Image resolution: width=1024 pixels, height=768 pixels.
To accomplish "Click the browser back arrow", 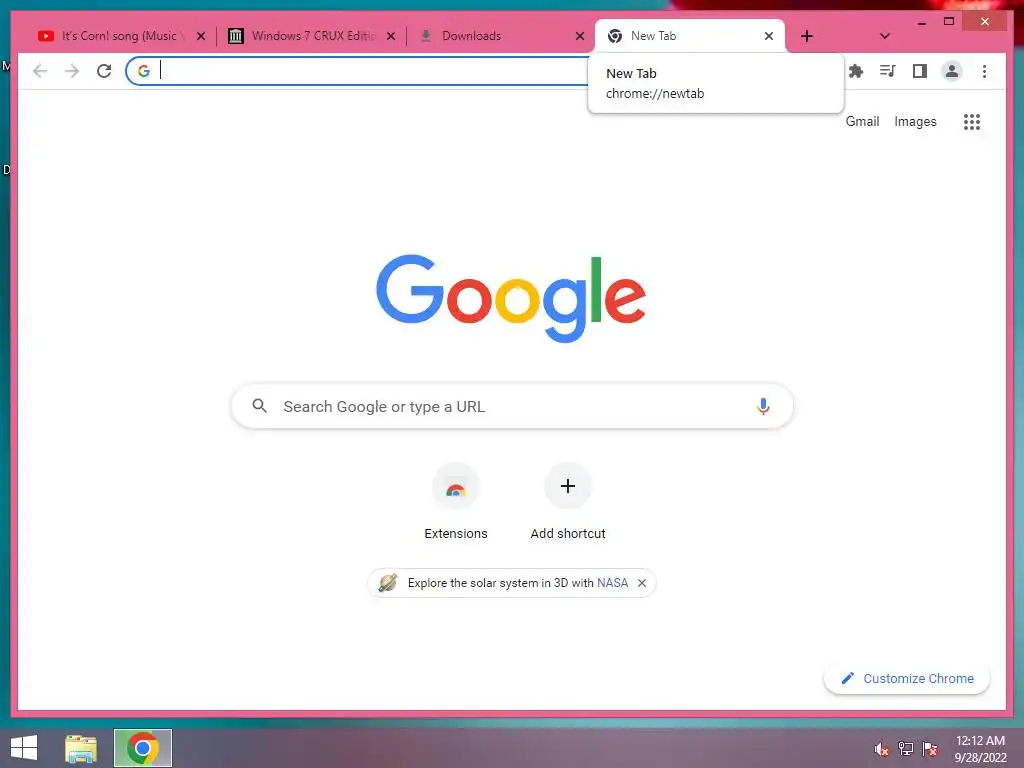I will (40, 71).
